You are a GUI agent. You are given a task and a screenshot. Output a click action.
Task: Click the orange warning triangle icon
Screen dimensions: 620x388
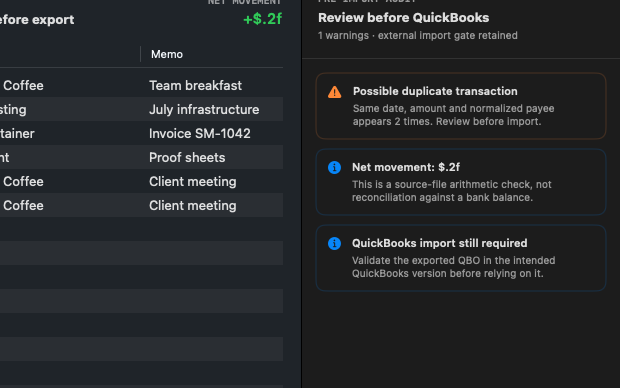pyautogui.click(x=335, y=92)
